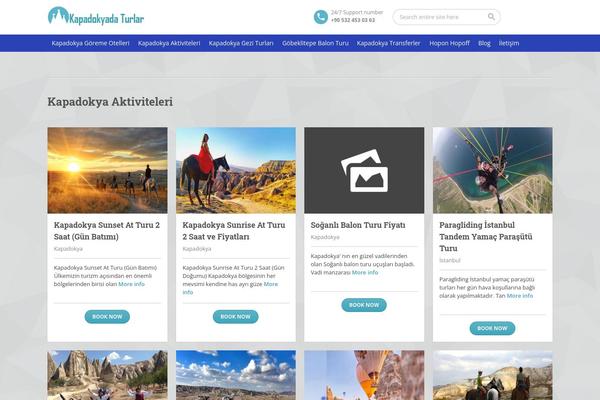Viewport: 600px width, 400px height.
Task: Book now the Paragliding İstanbul tour
Action: click(x=492, y=328)
